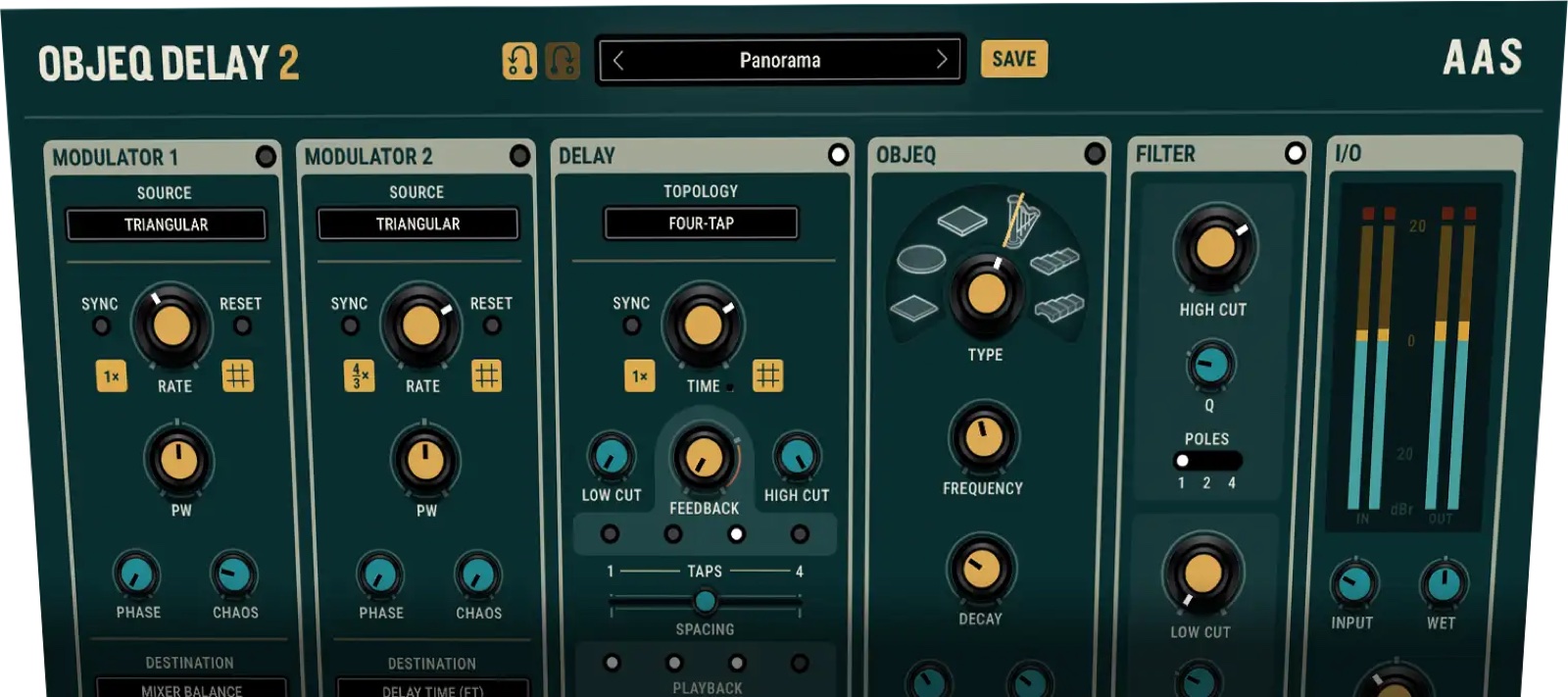1568x697 pixels.
Task: Click Delay 1x time multiplier button
Action: pos(640,376)
